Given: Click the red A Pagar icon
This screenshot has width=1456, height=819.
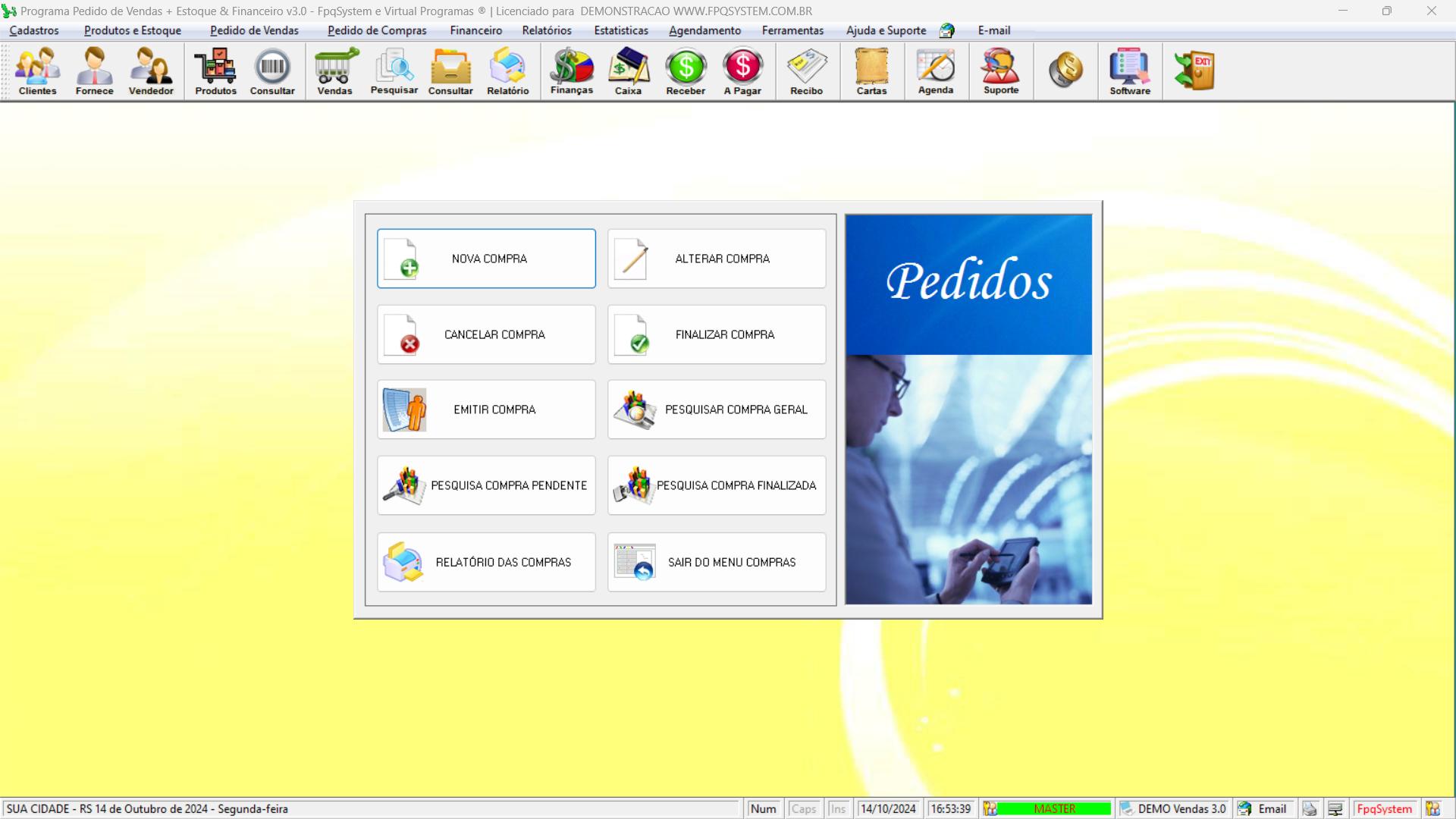Looking at the screenshot, I should 742,71.
